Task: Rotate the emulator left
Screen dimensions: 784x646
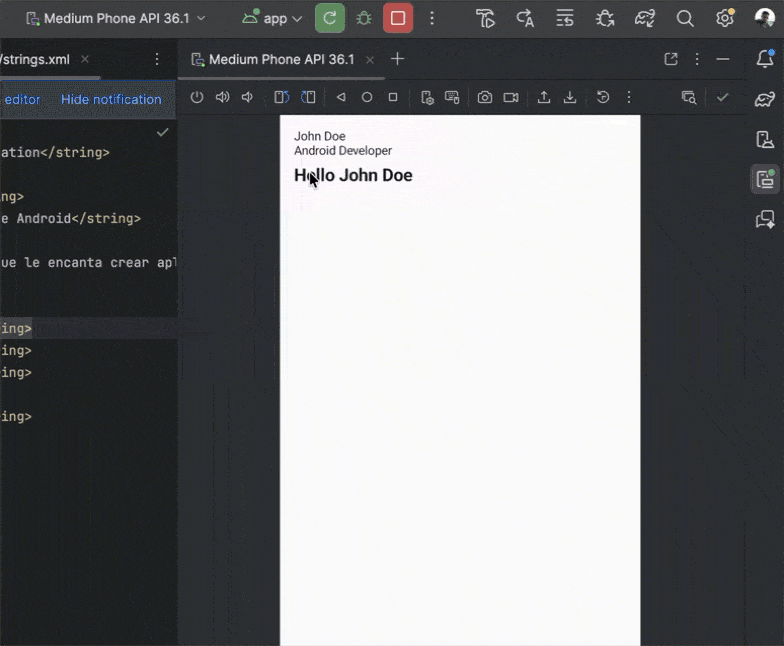Action: (282, 98)
